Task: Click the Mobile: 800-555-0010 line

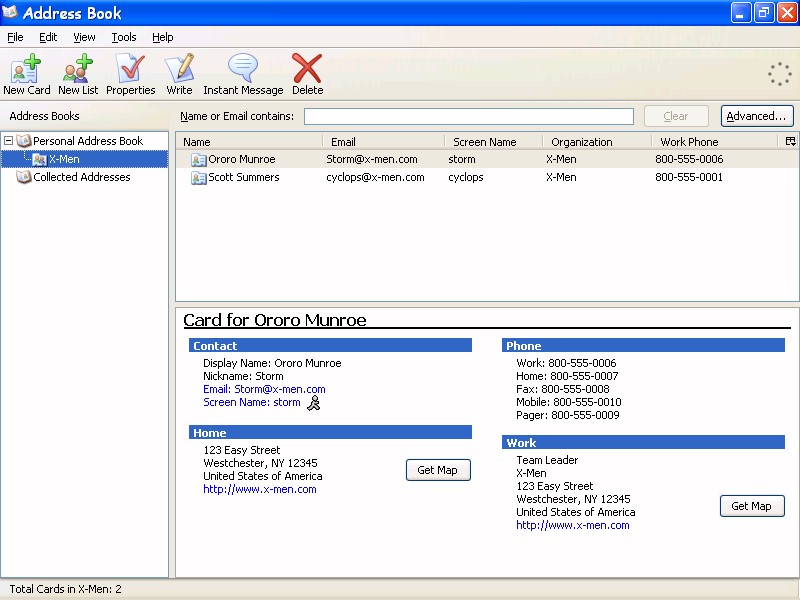Action: (569, 402)
